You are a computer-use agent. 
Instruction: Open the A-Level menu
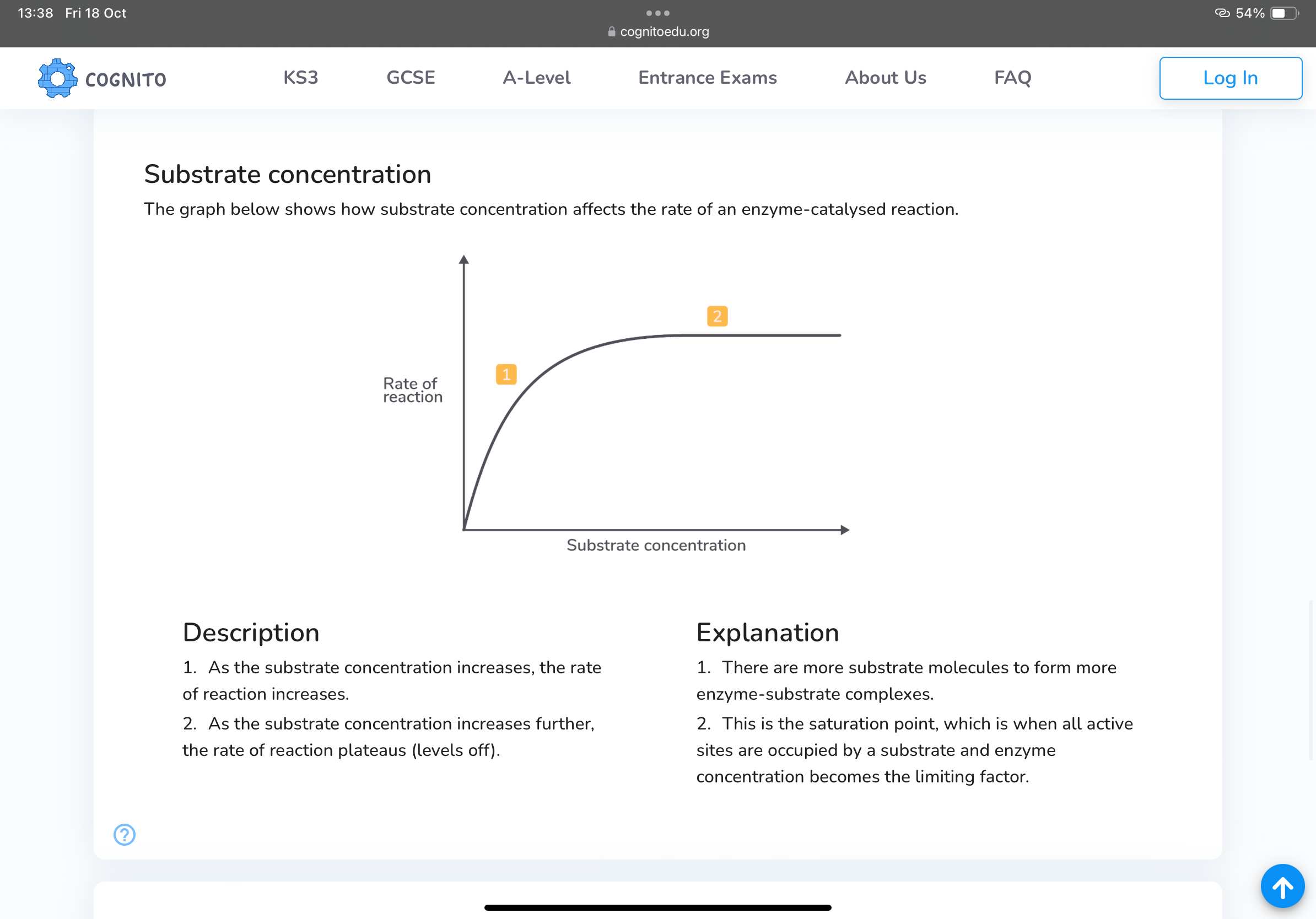(537, 77)
